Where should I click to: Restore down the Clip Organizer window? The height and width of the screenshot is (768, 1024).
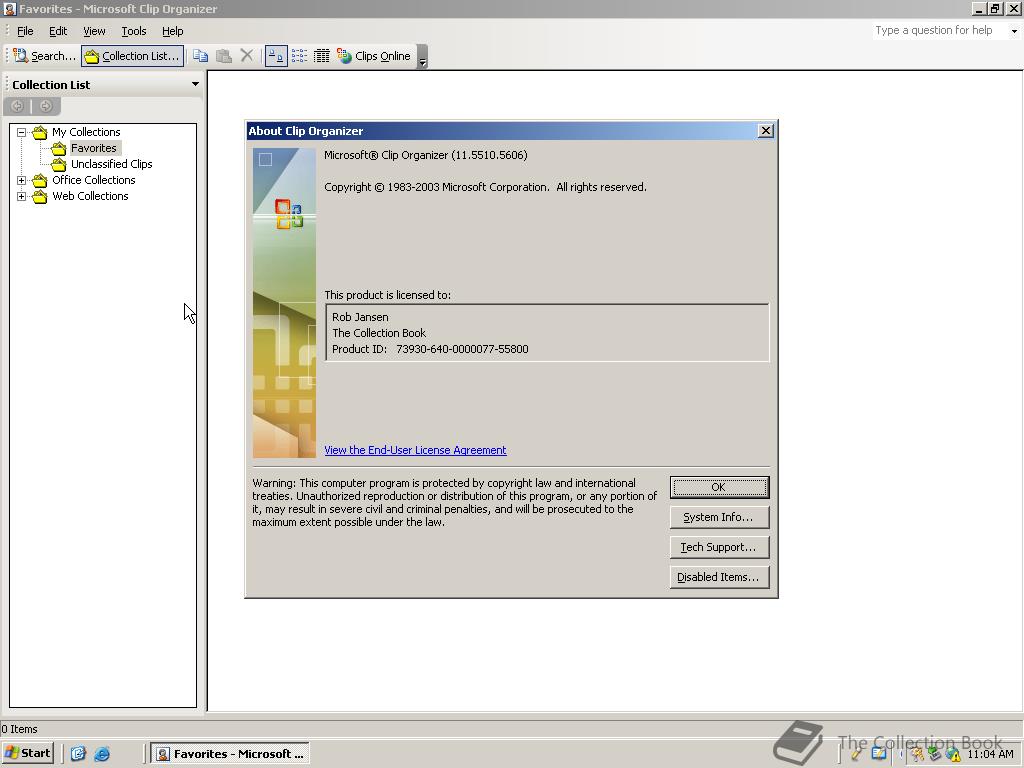click(995, 8)
